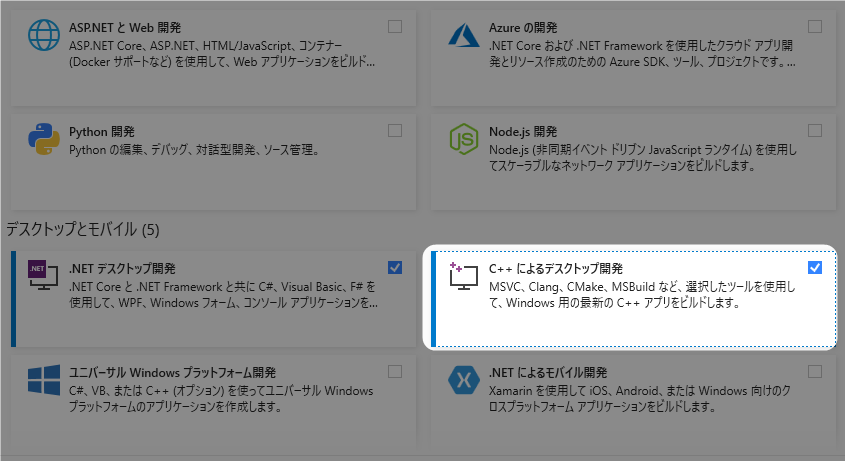Click the Xamarin X icon
Screen dimensions: 845x461
pyautogui.click(x=464, y=380)
